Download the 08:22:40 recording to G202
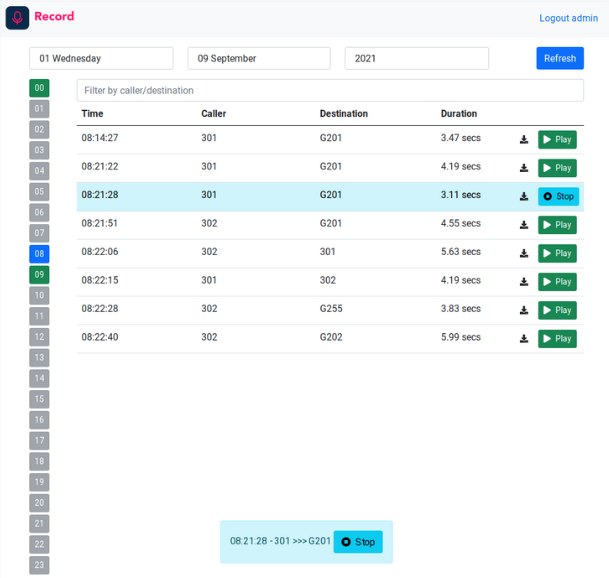Screen dimensions: 609x578 (524, 339)
